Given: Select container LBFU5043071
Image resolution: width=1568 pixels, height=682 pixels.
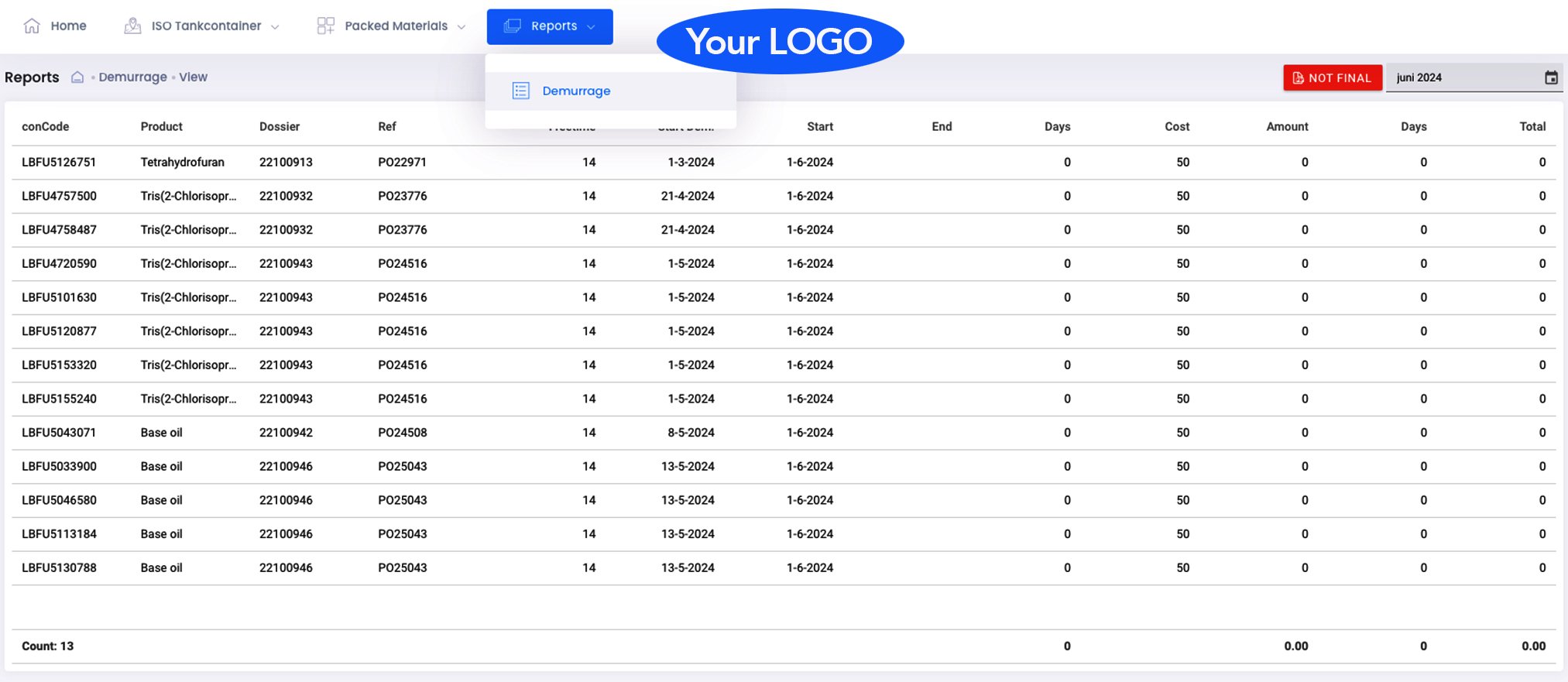Looking at the screenshot, I should [59, 433].
